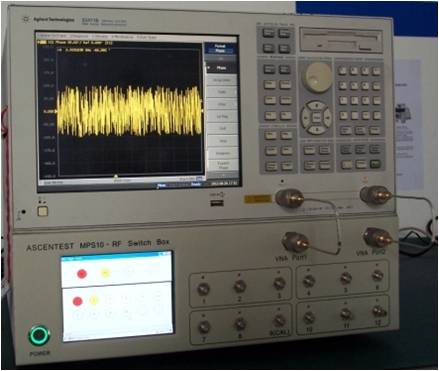439x371 pixels.
Task: Click the 9(CAL) connector port
Action: point(279,321)
